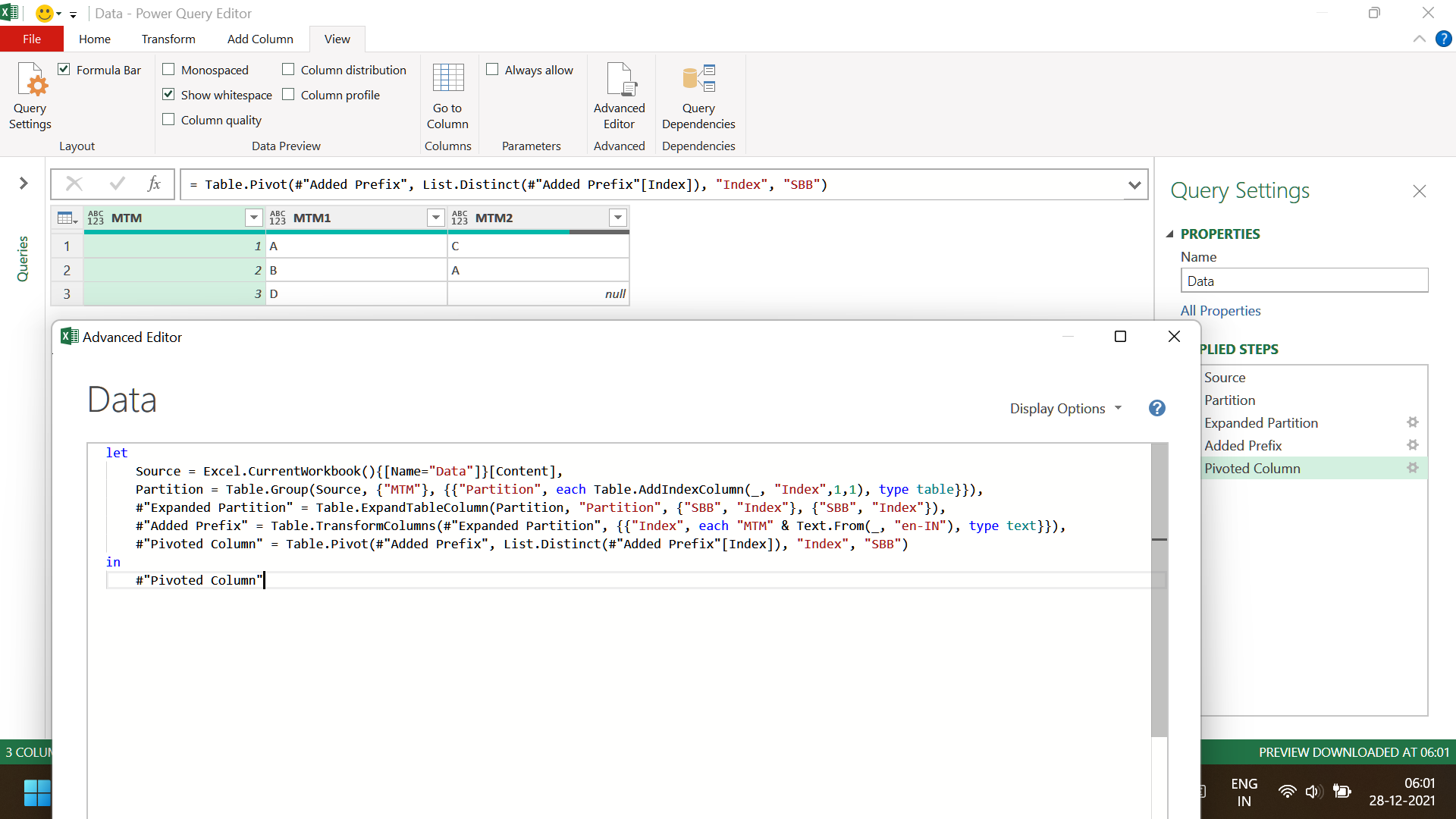
Task: Open the Advanced Editor from ribbon
Action: click(x=619, y=96)
